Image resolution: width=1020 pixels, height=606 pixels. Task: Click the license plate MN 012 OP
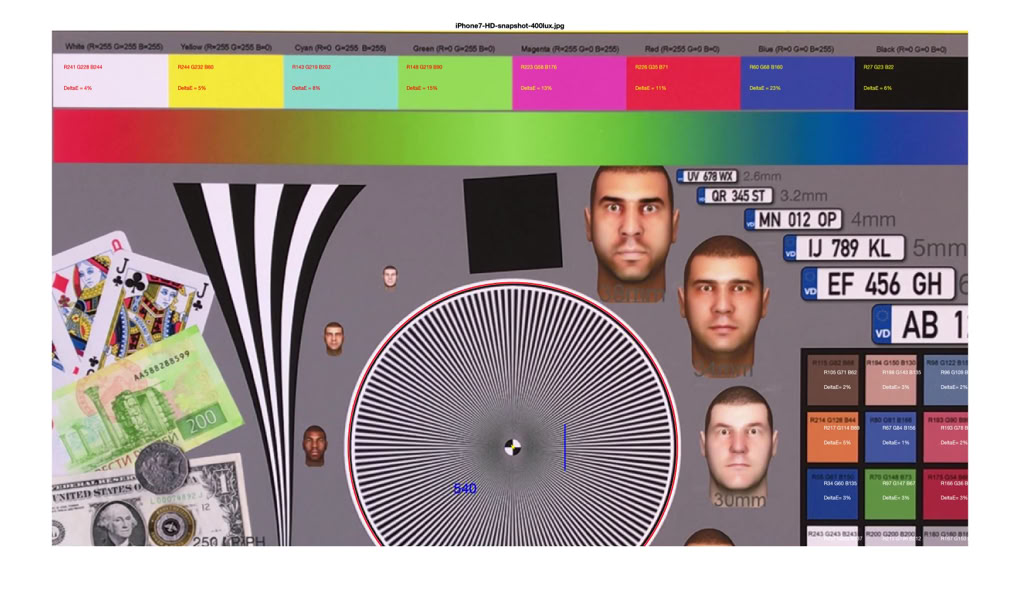tap(793, 220)
